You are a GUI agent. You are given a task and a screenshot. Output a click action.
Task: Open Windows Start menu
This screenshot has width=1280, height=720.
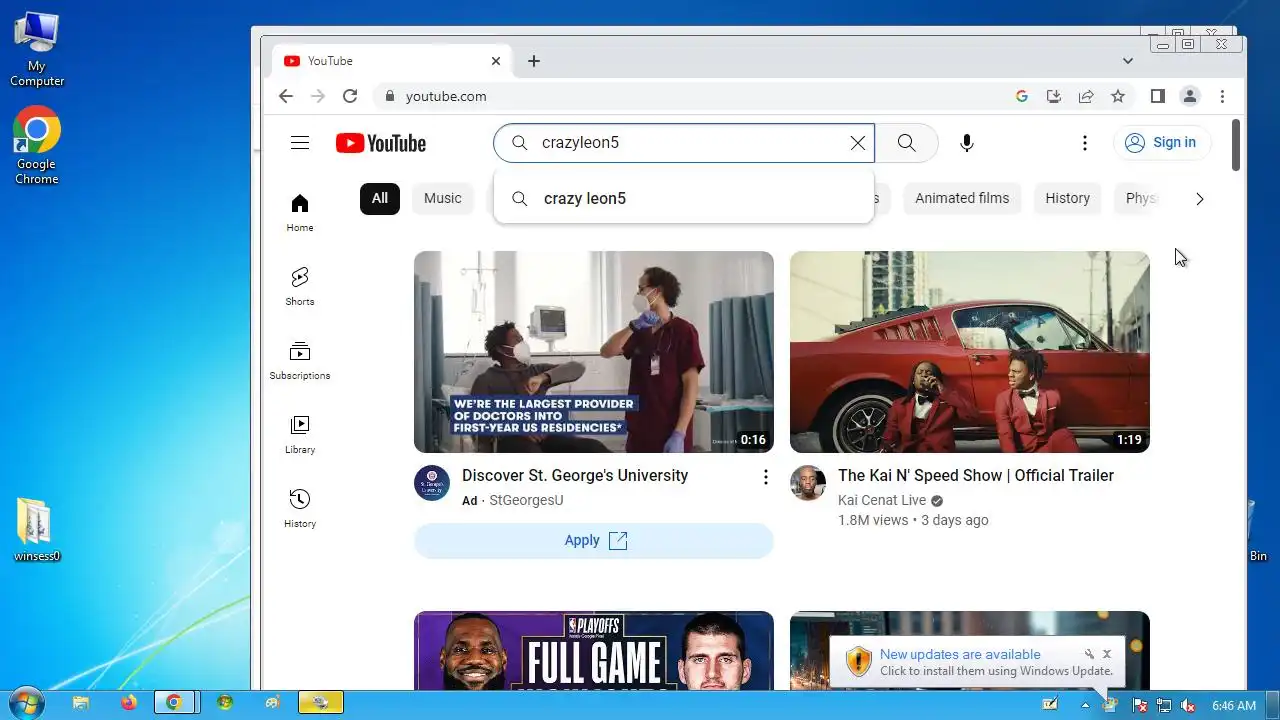pyautogui.click(x=25, y=703)
